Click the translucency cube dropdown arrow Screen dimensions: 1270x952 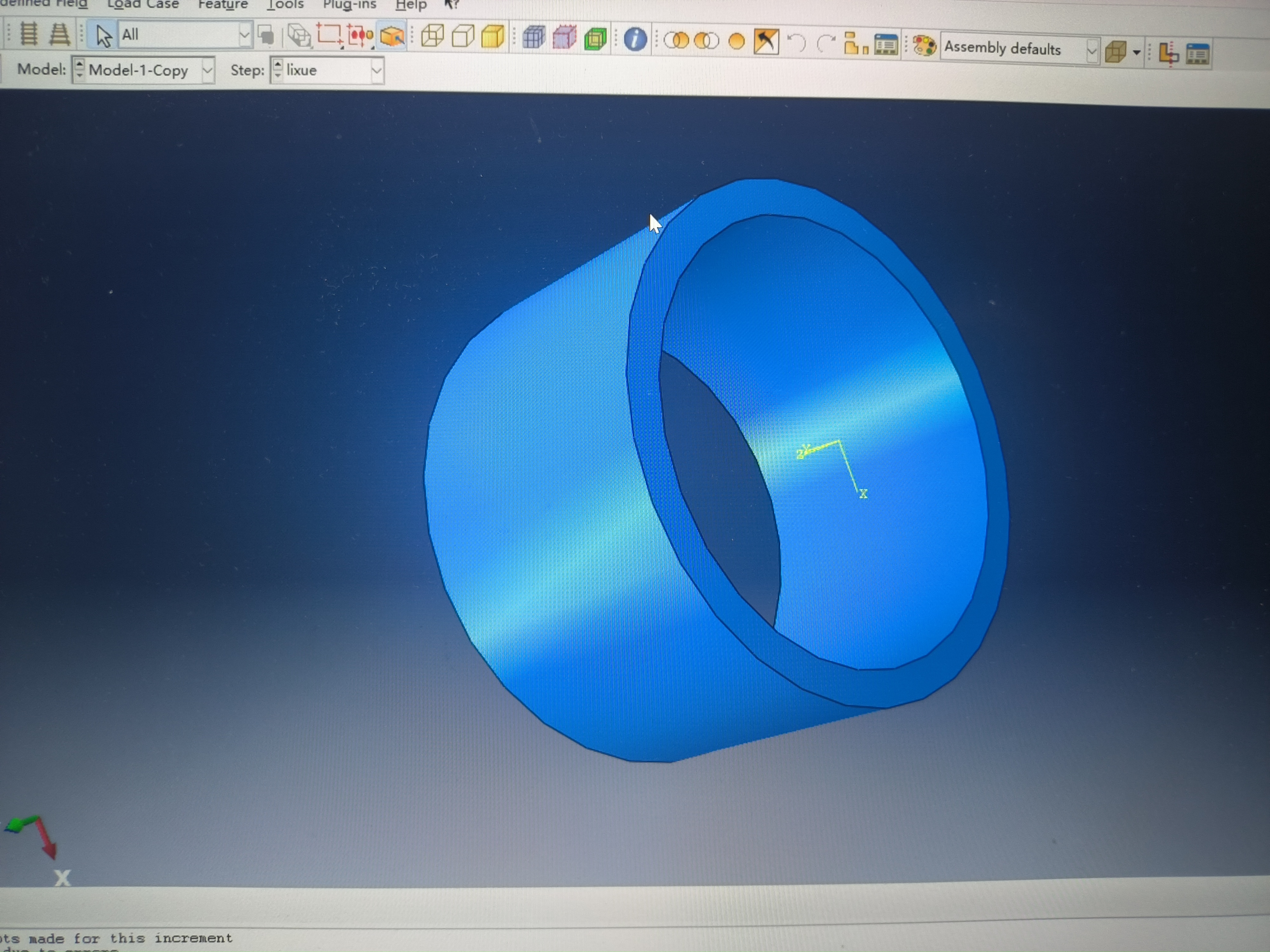(1136, 53)
